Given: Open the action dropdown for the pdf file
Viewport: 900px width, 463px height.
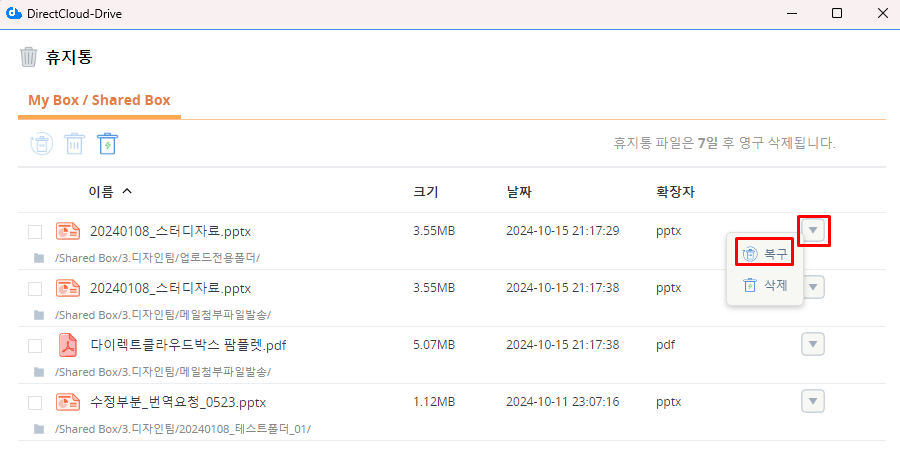Looking at the screenshot, I should click(x=813, y=345).
